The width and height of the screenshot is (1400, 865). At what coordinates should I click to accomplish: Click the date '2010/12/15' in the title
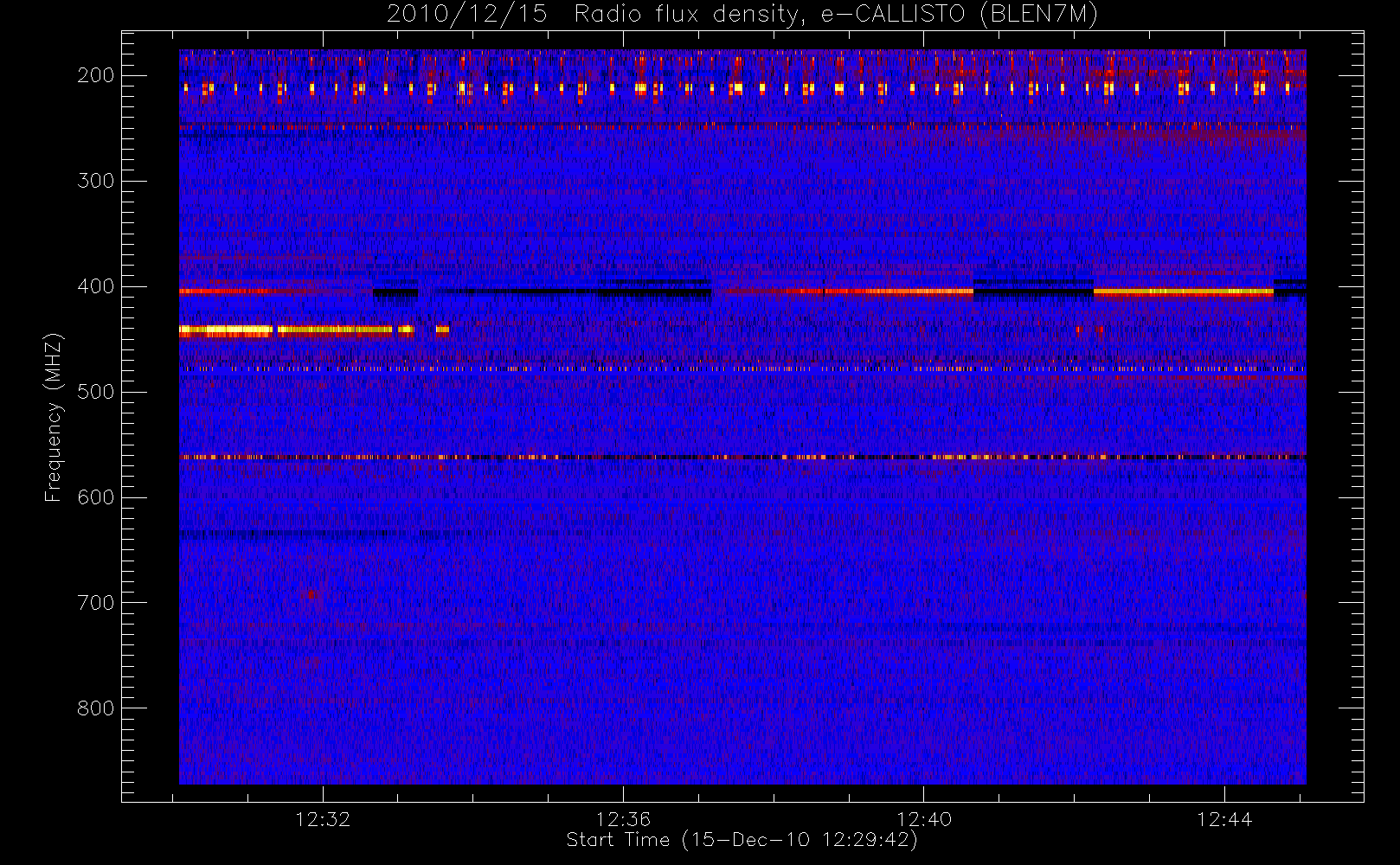[467, 15]
